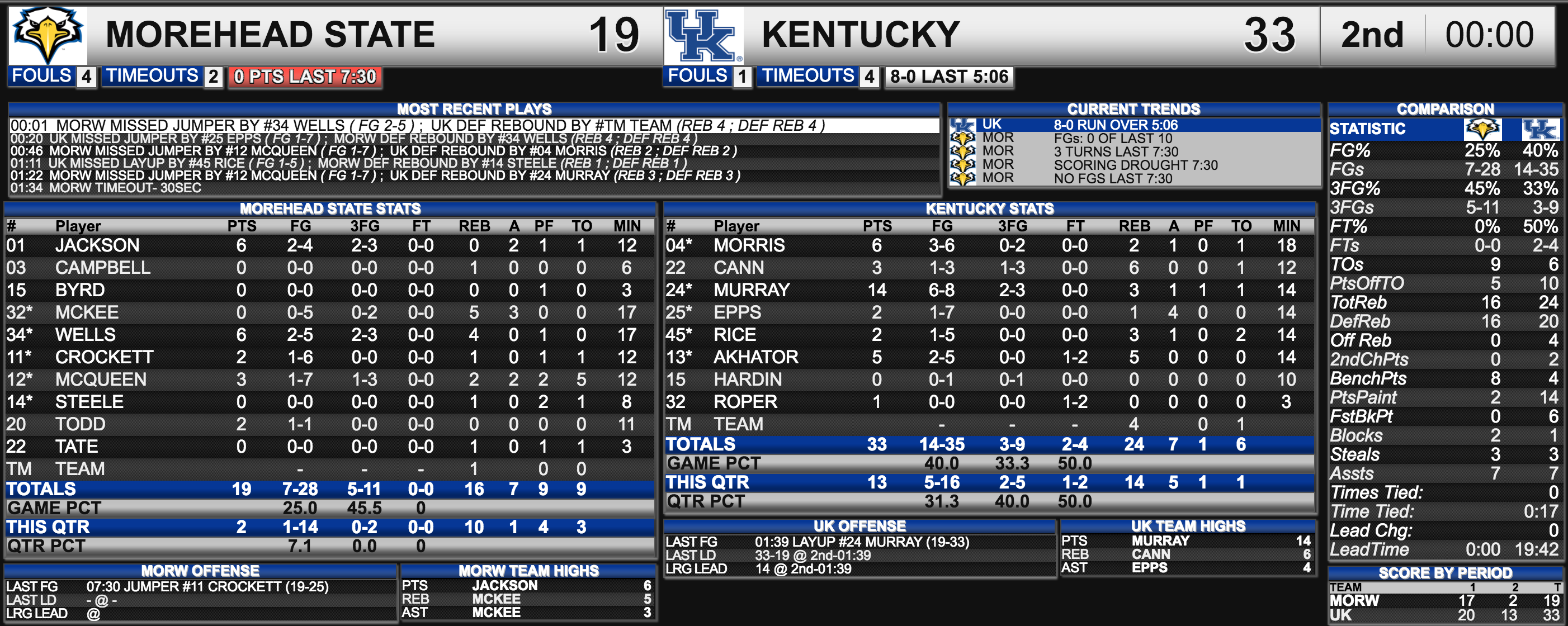Select Jackson row in Morehead State stats

(x=330, y=245)
